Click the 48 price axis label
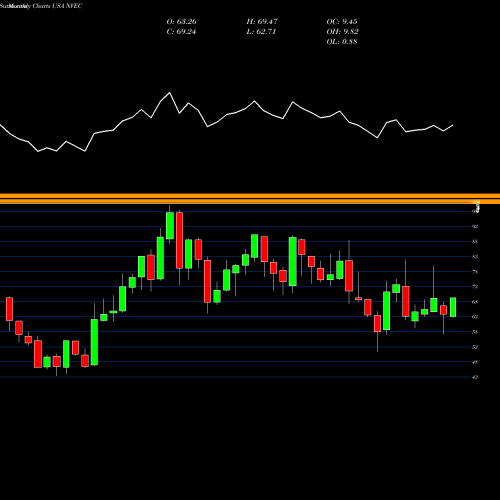Image resolution: width=500 pixels, height=500 pixels. [475, 362]
